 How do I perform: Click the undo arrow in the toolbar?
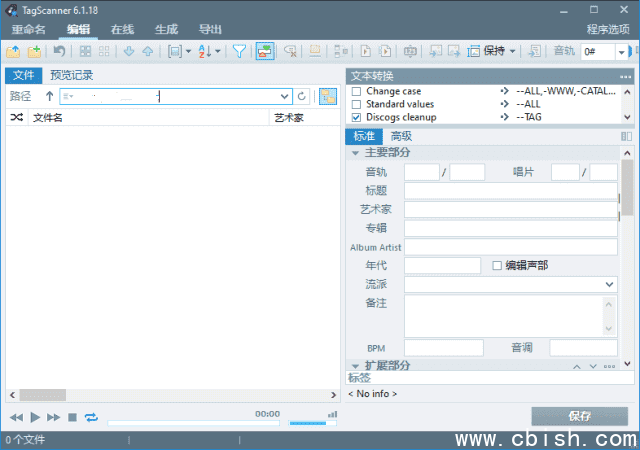coord(59,51)
